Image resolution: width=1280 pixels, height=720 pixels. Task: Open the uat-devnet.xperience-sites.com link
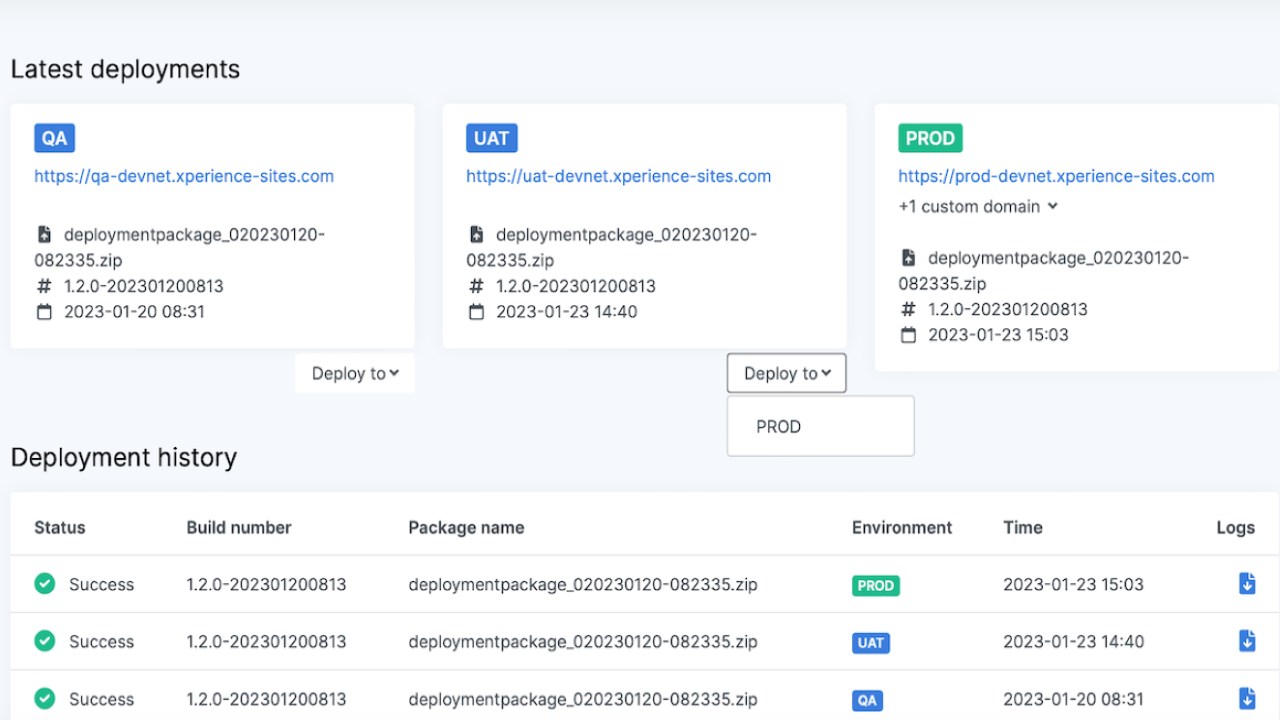[618, 176]
